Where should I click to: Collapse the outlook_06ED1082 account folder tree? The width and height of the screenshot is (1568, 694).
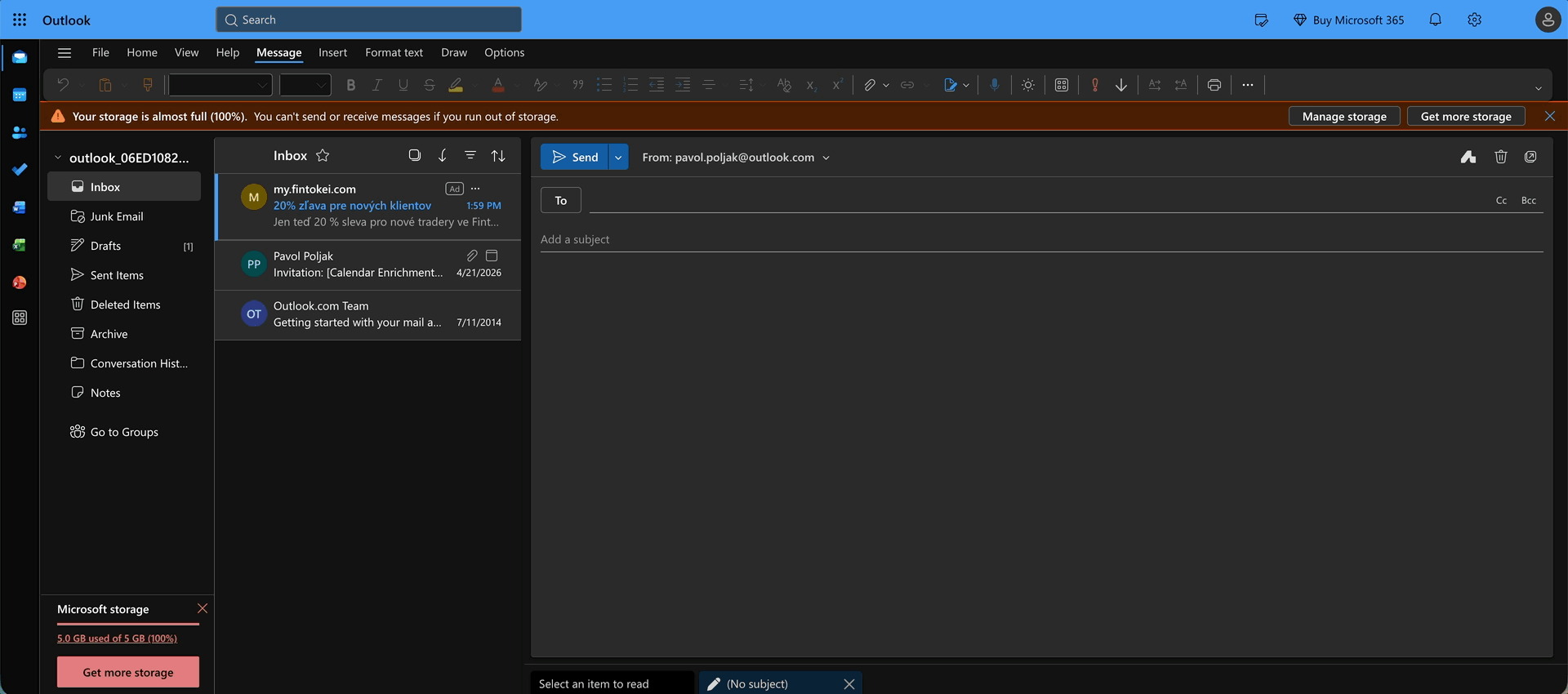tap(58, 158)
